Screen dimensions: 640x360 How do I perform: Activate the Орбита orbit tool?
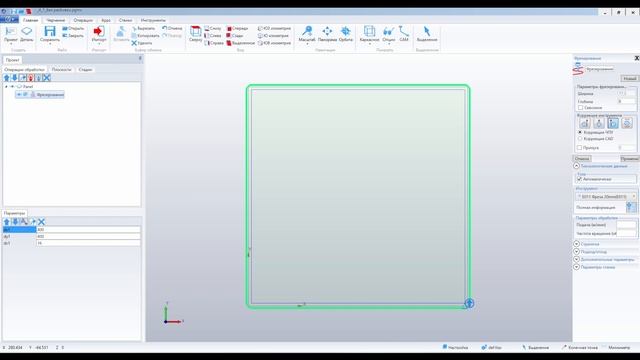coord(346,34)
